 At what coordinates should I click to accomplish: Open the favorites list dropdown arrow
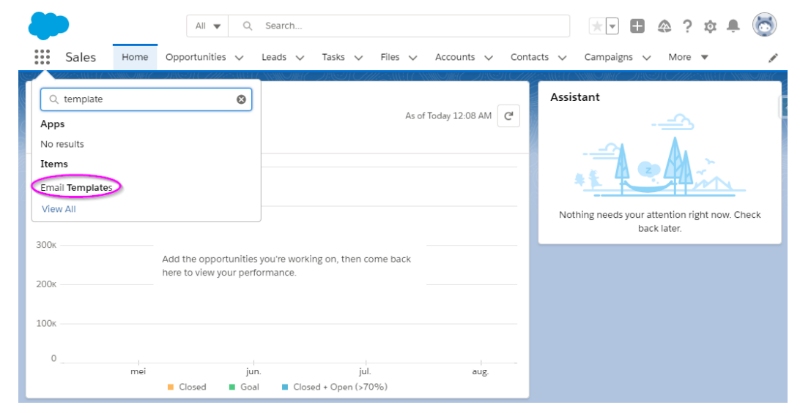click(612, 26)
